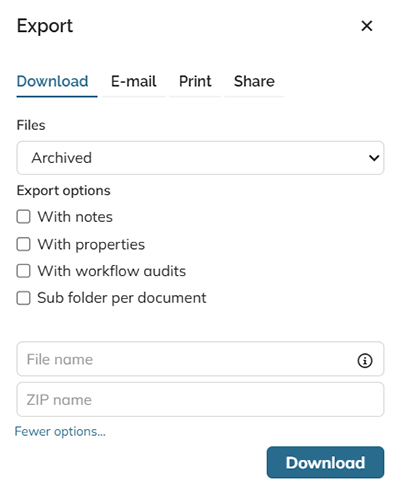Focus the File name input field
400x484 pixels.
coord(200,359)
